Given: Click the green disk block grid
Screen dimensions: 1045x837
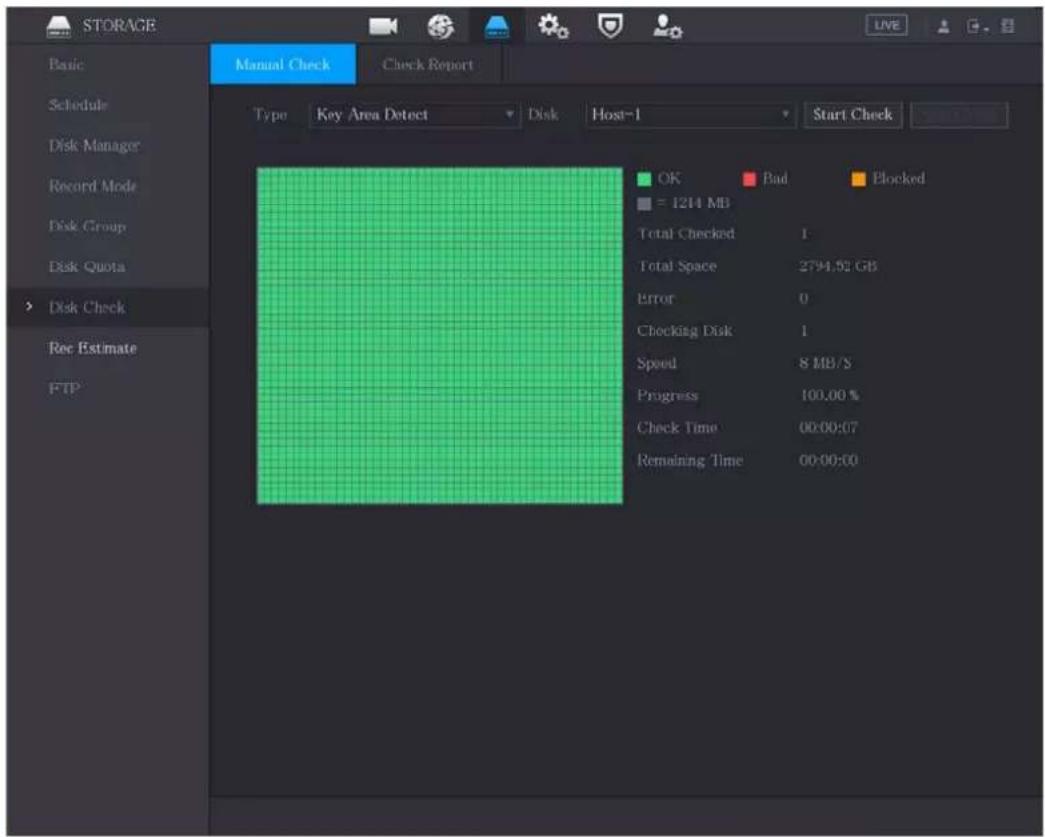Looking at the screenshot, I should point(440,335).
